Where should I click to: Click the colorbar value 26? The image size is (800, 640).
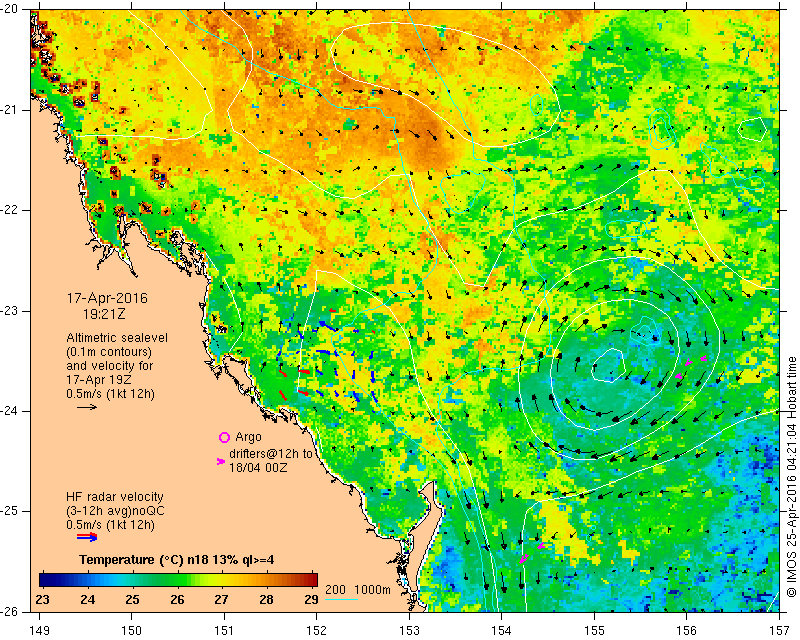(x=177, y=599)
